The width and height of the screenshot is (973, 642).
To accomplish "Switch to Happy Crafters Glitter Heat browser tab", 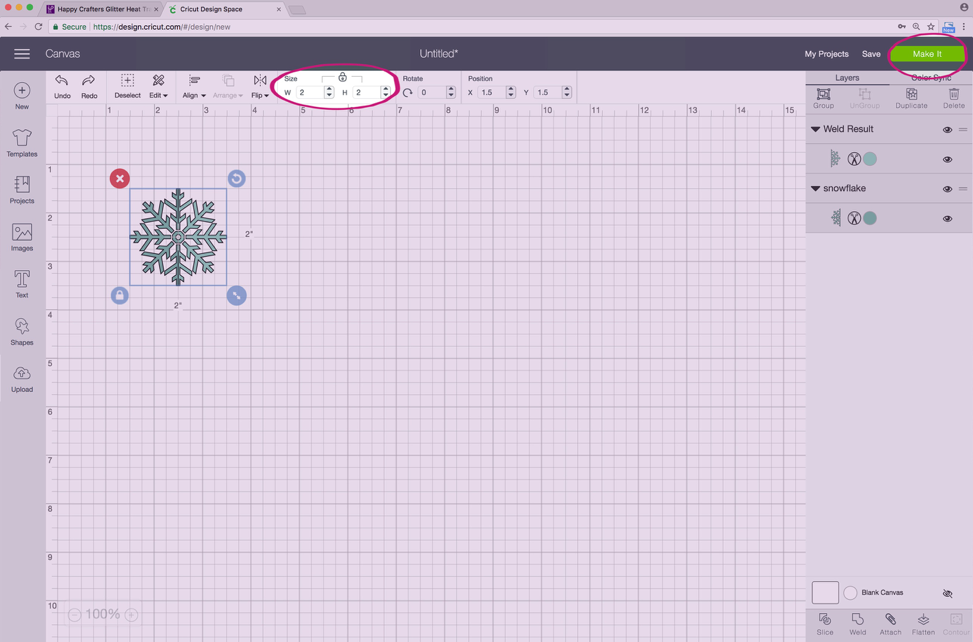I will (102, 9).
